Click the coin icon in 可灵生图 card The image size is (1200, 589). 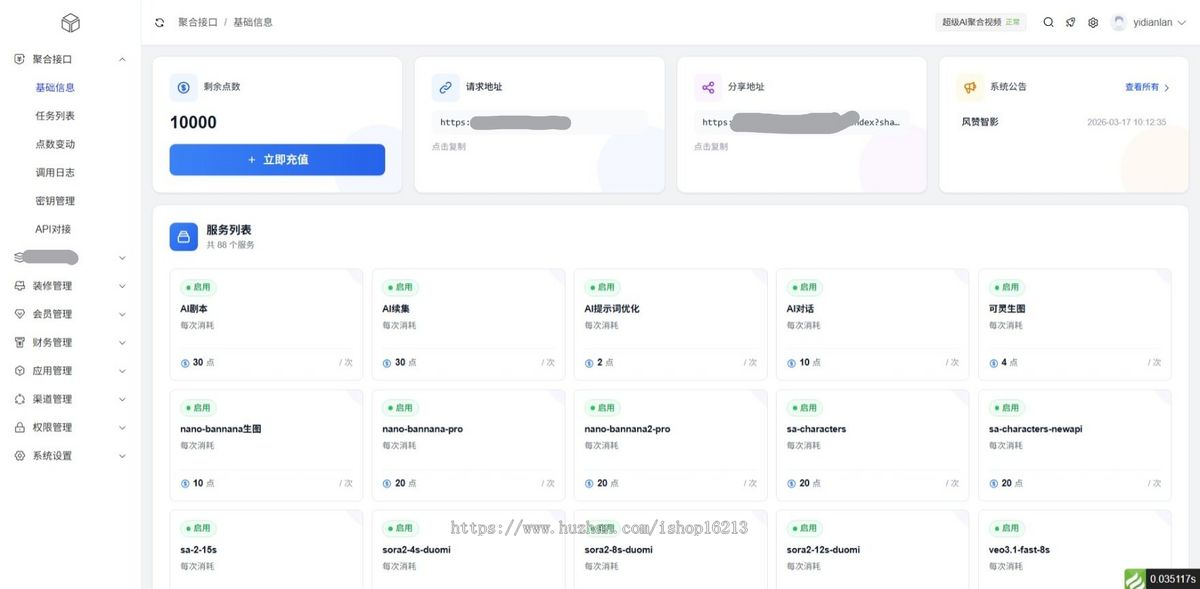(x=993, y=363)
